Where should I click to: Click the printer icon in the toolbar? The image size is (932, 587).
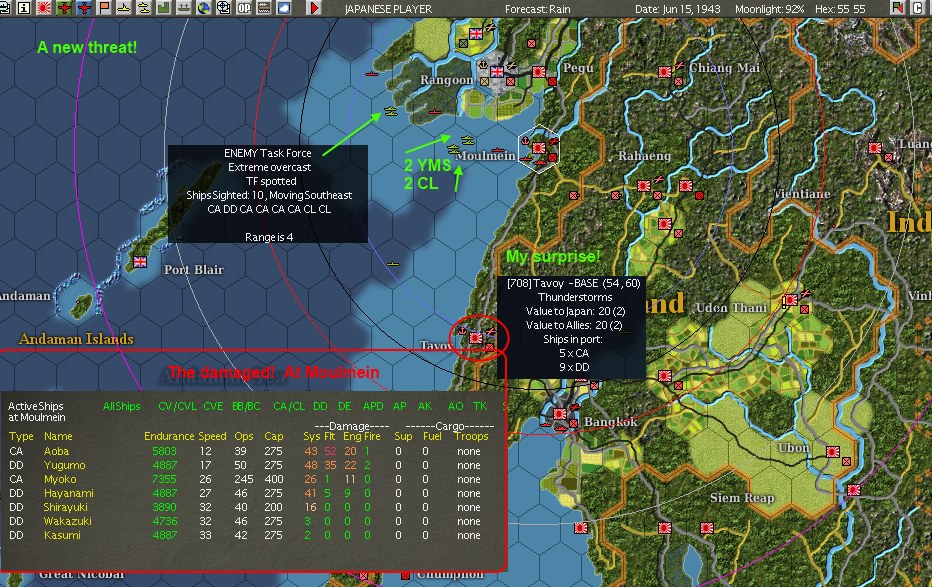4,8
